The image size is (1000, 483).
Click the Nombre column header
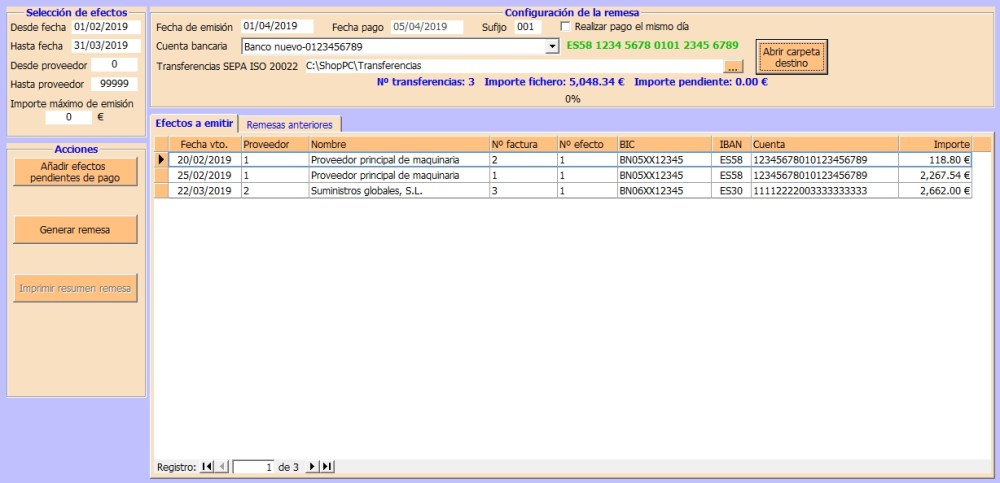click(x=397, y=144)
